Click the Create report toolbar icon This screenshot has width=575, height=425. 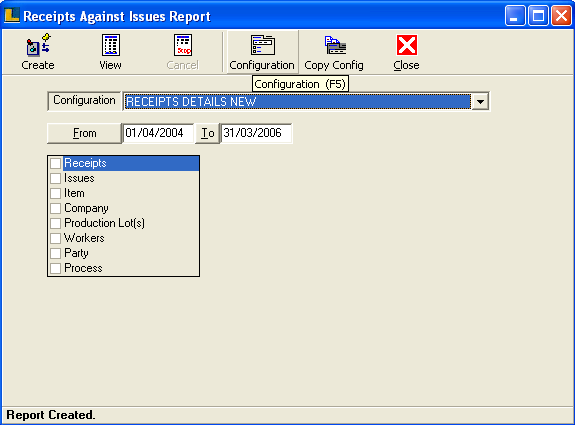click(x=38, y=45)
